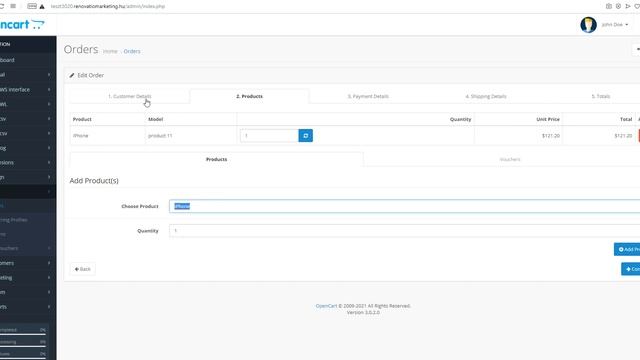Image resolution: width=640 pixels, height=360 pixels.
Task: Switch to the Vouchers sub-tab
Action: point(510,159)
